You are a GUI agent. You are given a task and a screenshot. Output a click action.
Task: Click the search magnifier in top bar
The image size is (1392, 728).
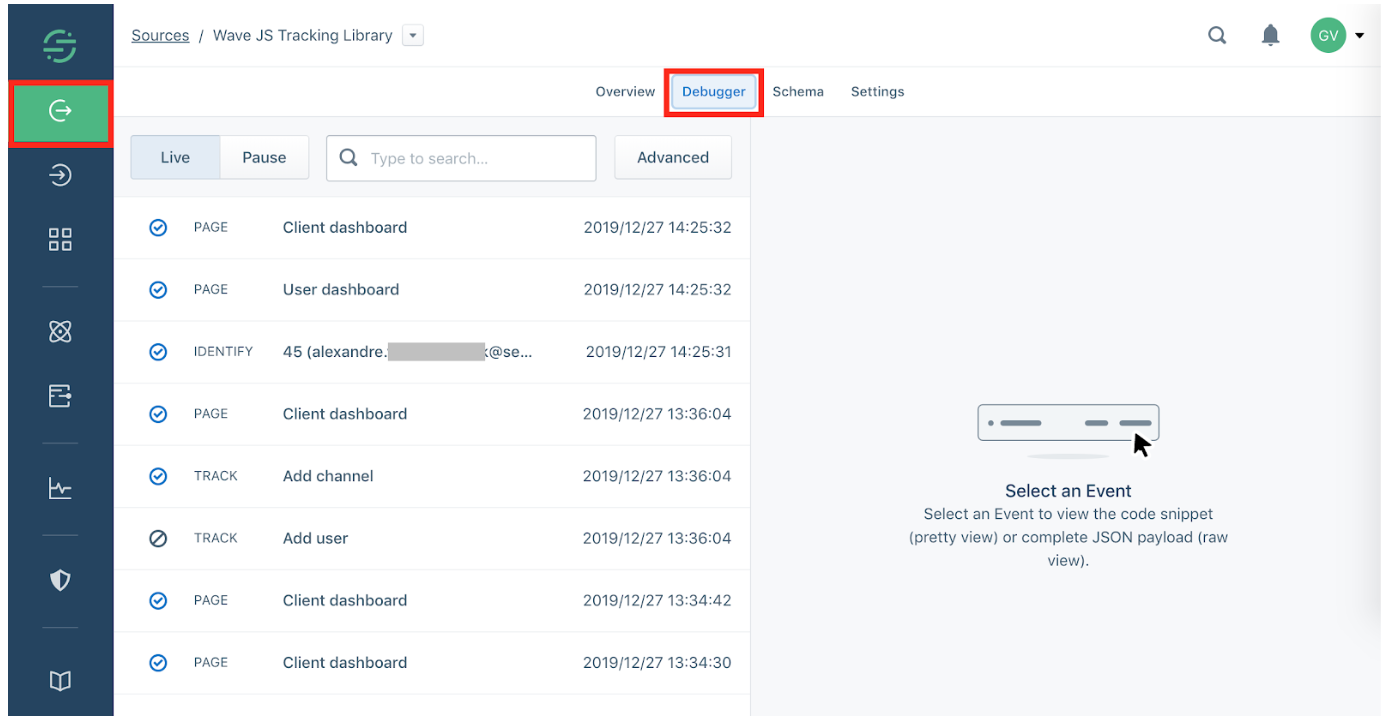coord(1217,36)
